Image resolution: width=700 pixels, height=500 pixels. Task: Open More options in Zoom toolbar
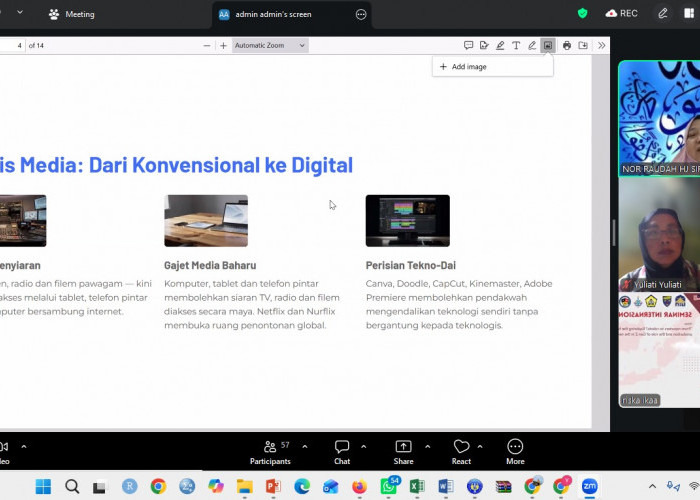(x=515, y=452)
